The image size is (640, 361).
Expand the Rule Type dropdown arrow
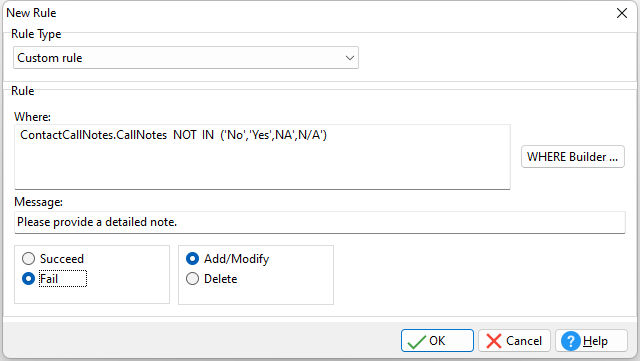coord(349,58)
